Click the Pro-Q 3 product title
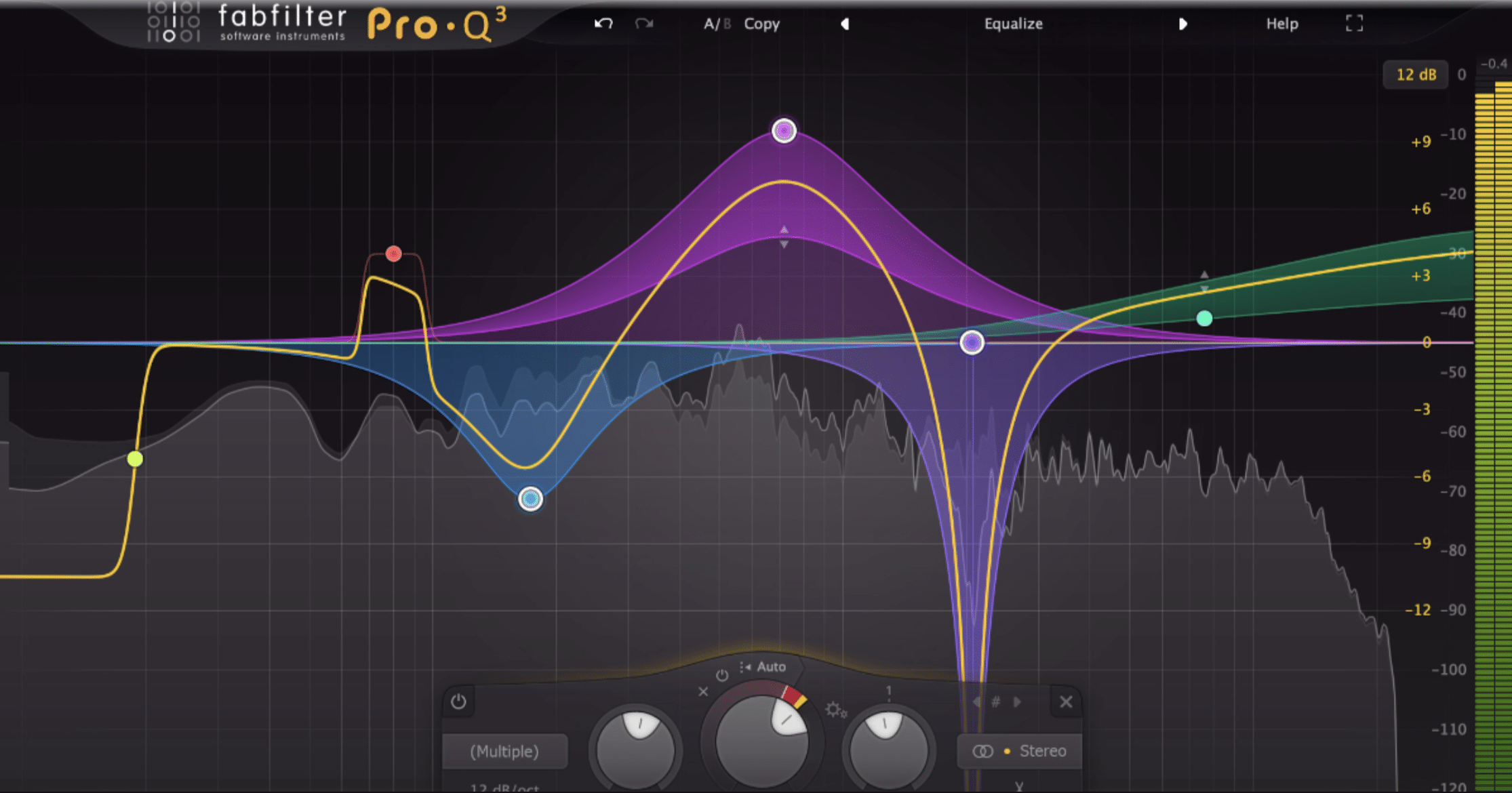Screen dimensions: 1512x793 (437, 25)
